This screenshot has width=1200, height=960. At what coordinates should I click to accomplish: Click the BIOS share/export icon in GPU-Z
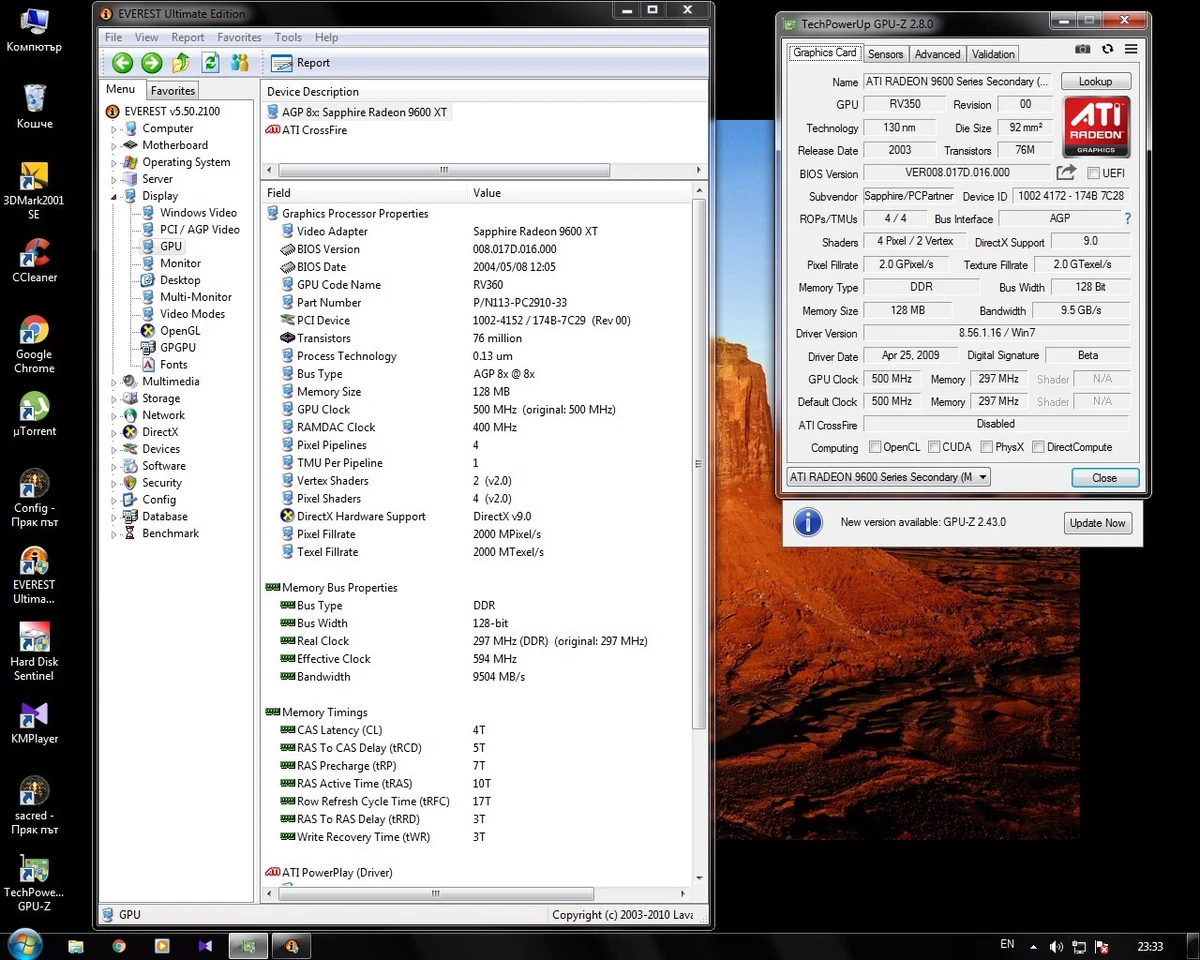[1066, 172]
